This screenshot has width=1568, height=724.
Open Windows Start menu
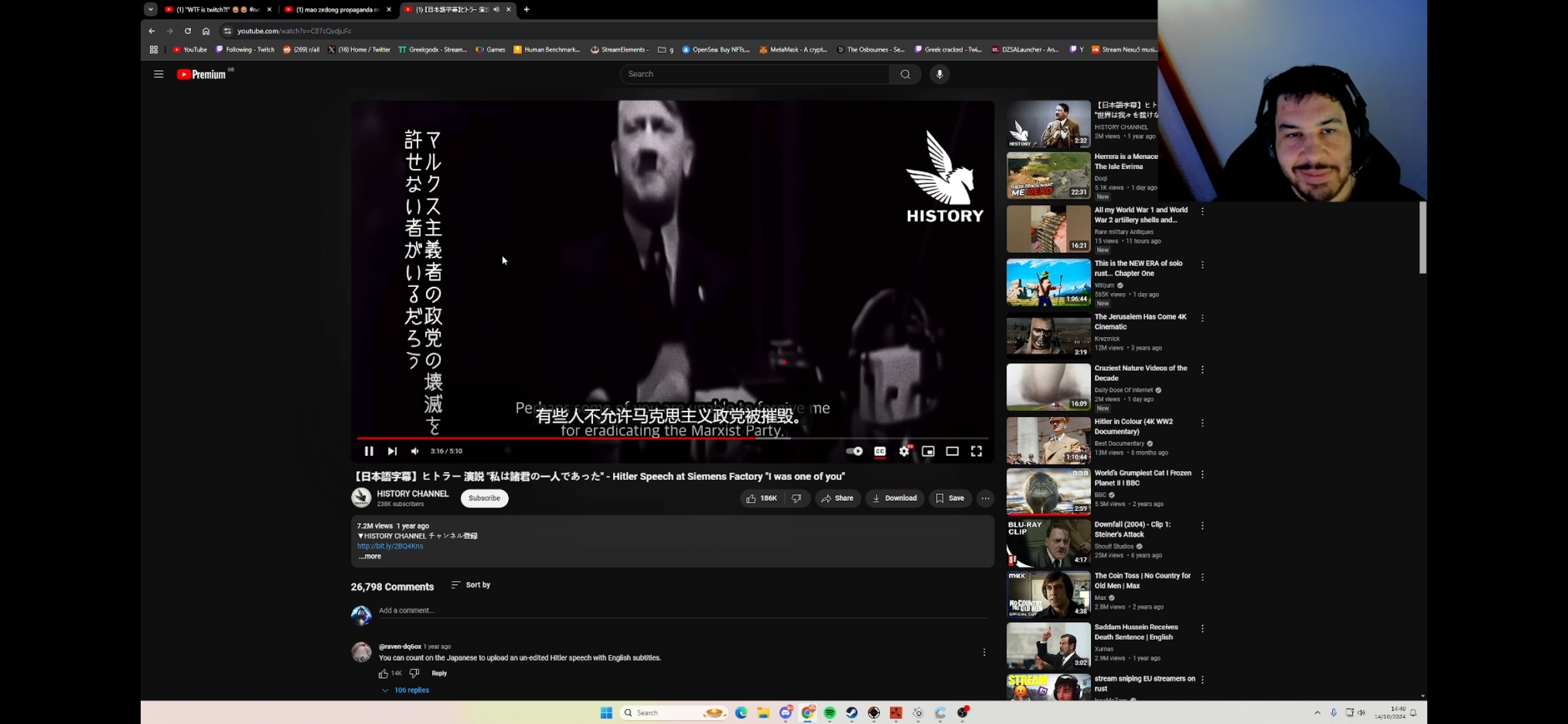pyautogui.click(x=606, y=713)
